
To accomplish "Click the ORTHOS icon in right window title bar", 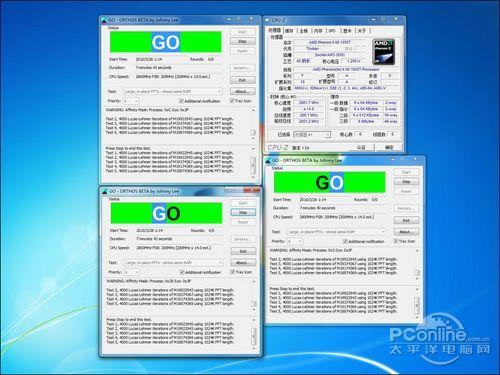I will (x=268, y=161).
